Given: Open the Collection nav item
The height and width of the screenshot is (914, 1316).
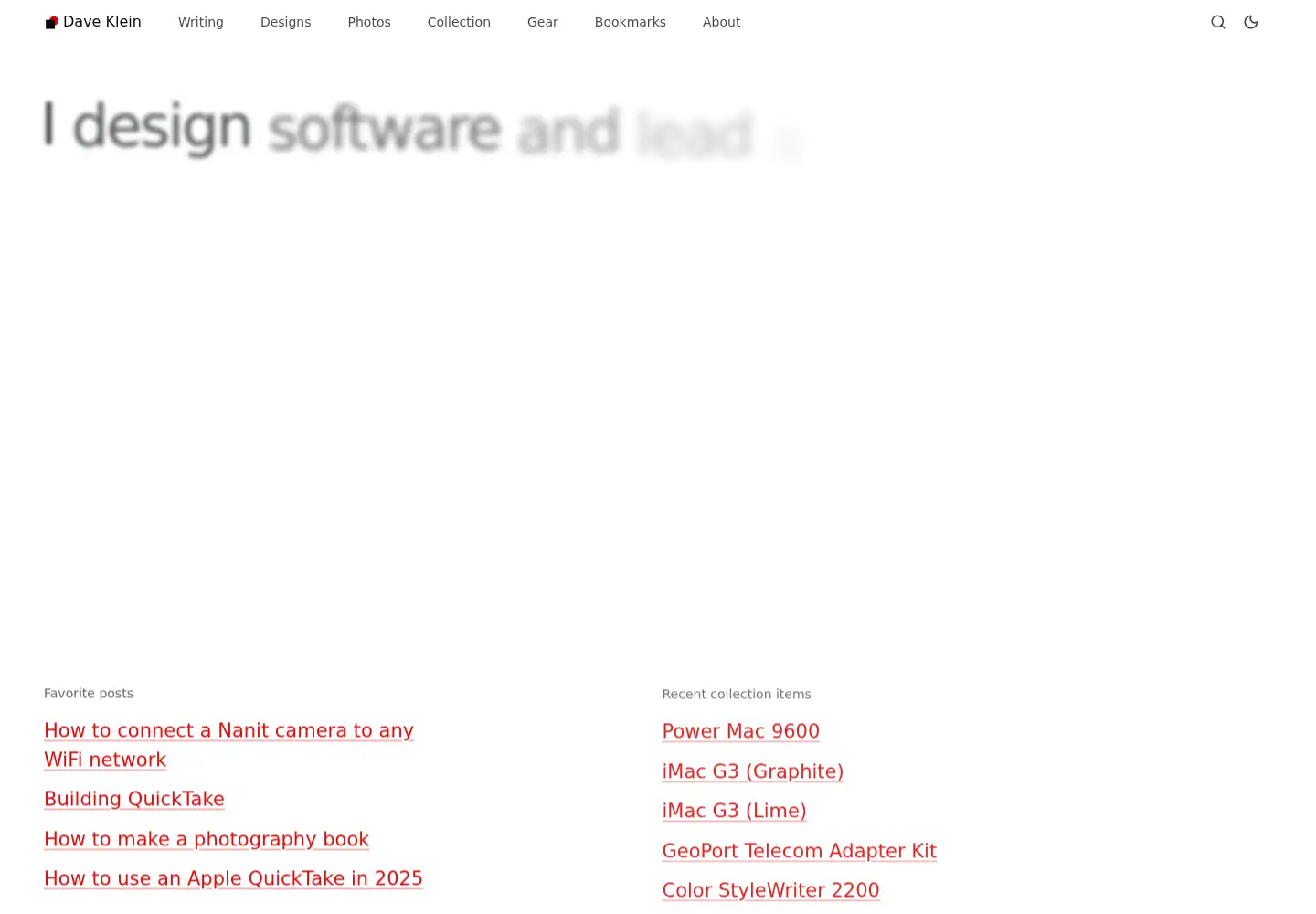Looking at the screenshot, I should click(x=459, y=22).
